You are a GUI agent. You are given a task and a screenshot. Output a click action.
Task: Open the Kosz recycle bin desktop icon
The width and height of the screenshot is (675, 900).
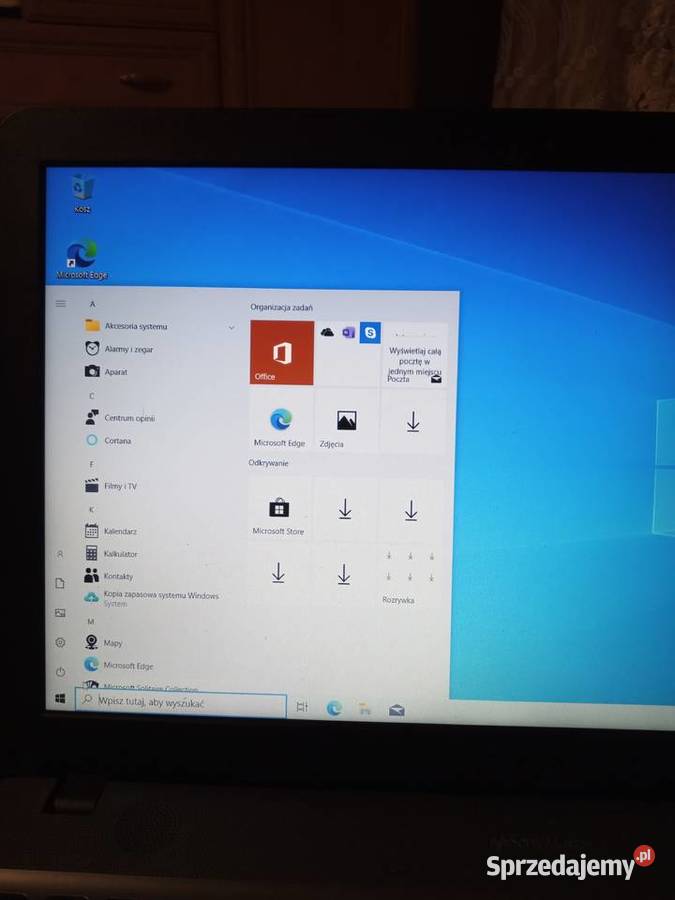coord(83,193)
